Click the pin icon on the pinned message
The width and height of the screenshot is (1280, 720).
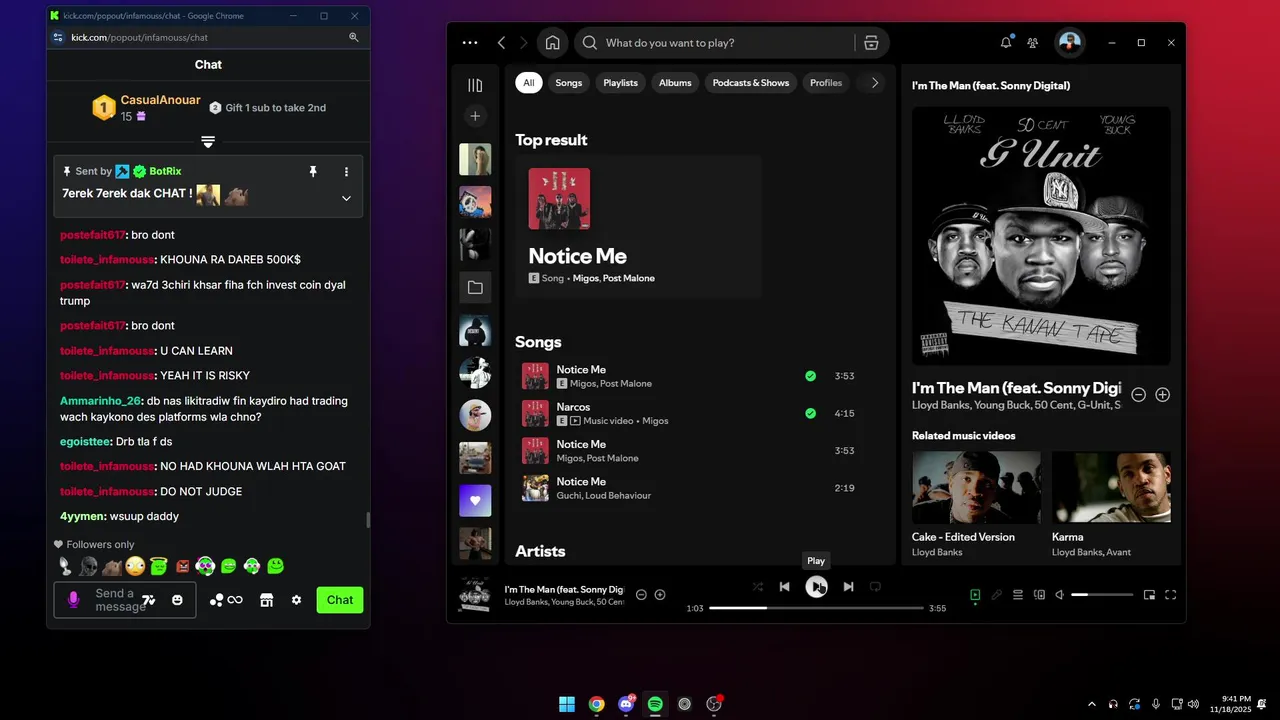click(313, 172)
